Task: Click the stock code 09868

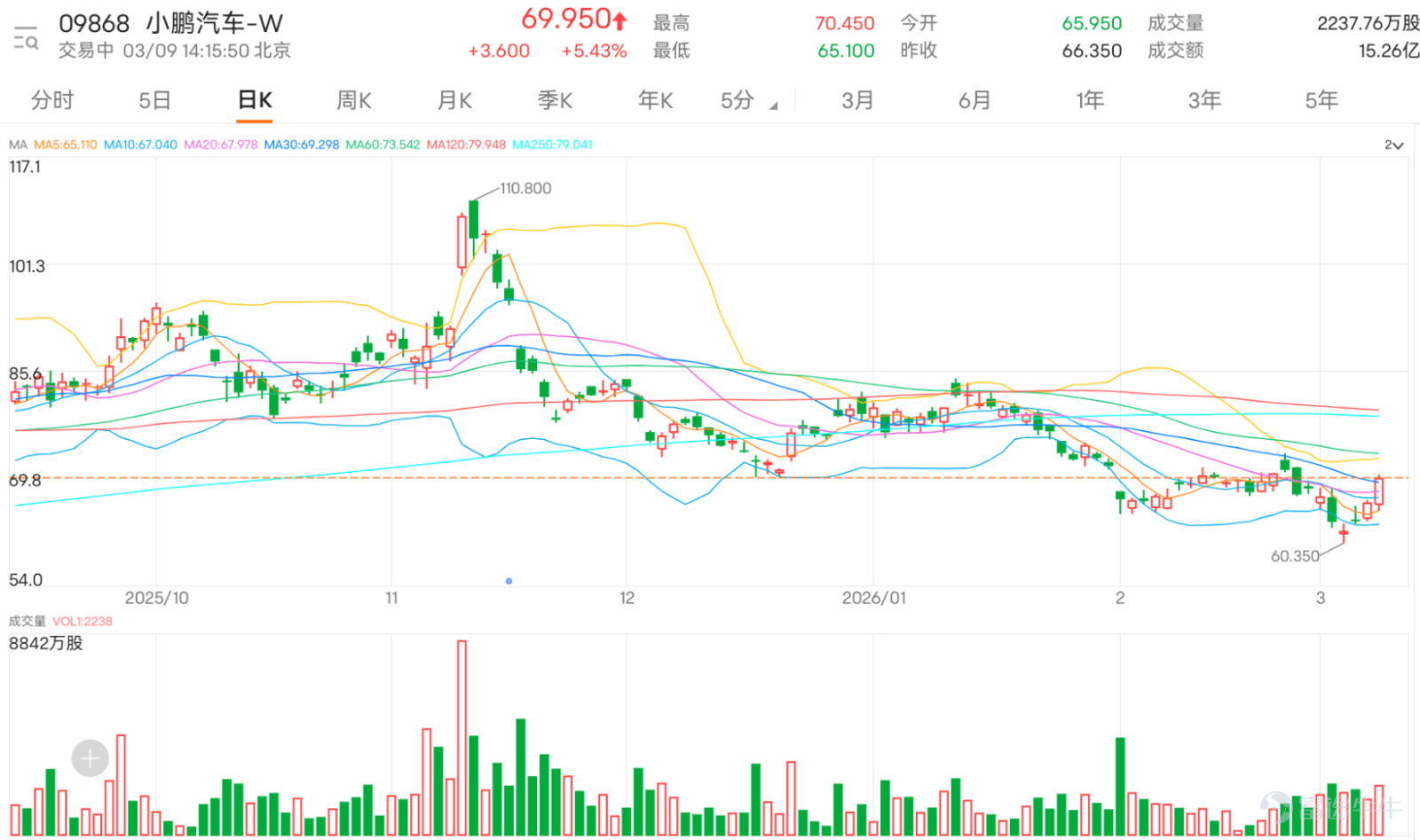Action: tap(94, 23)
